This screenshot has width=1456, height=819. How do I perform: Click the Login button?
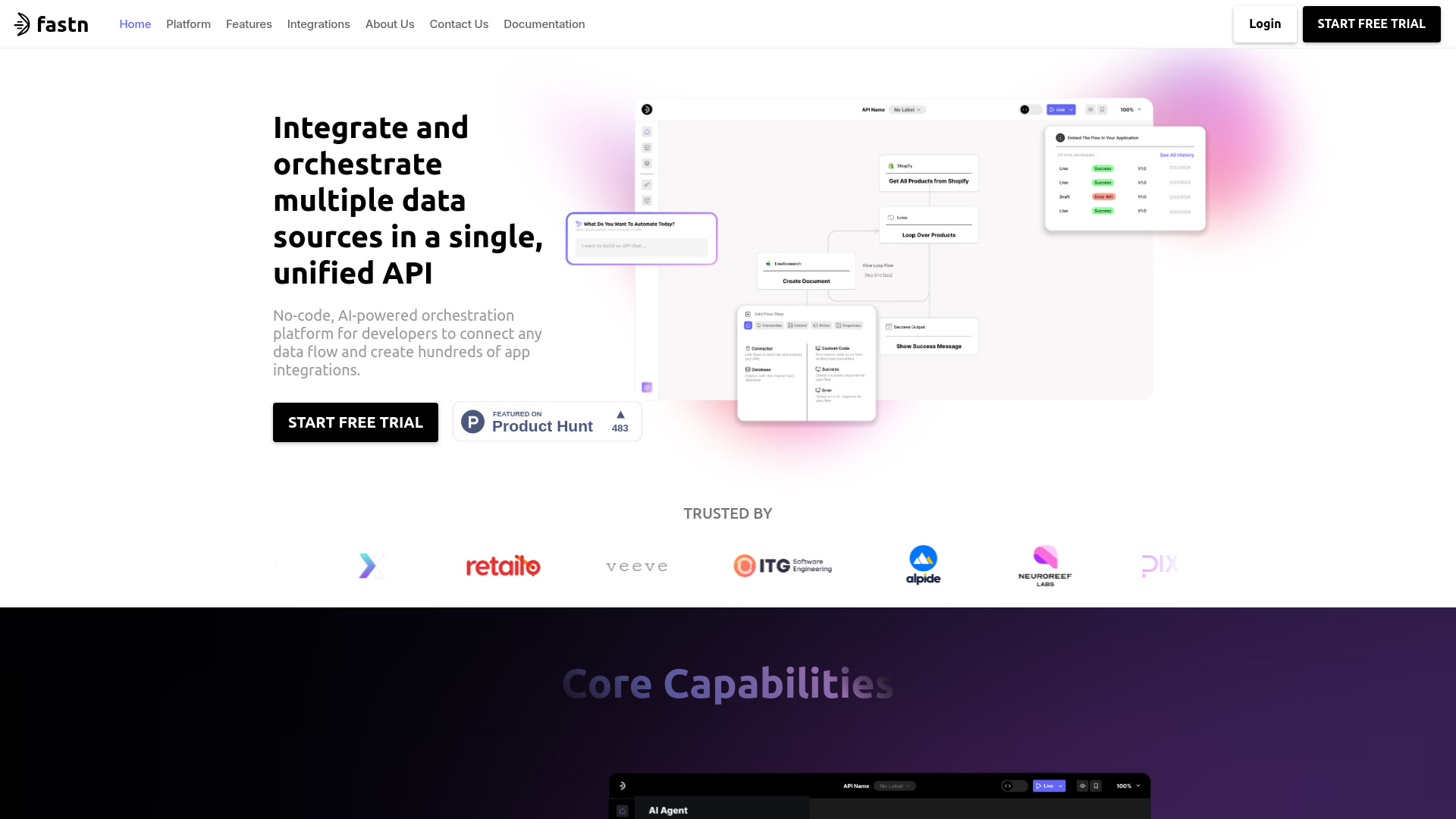coord(1265,24)
